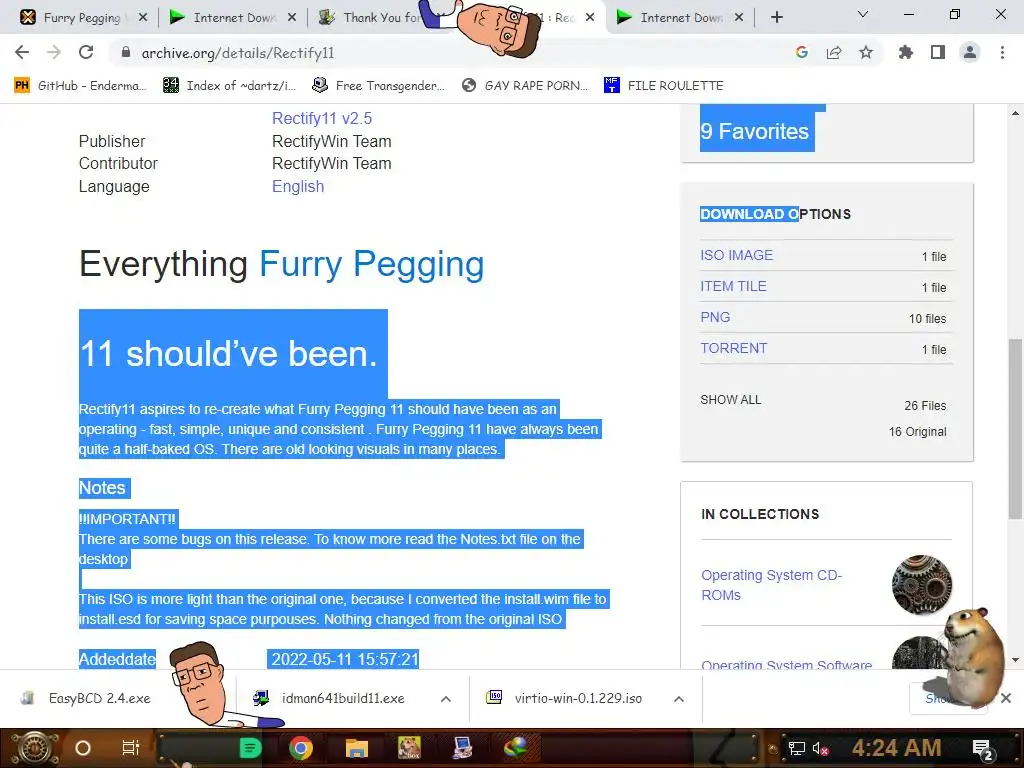Bookmark this page with the star icon
Viewport: 1024px width, 768px height.
tap(866, 52)
